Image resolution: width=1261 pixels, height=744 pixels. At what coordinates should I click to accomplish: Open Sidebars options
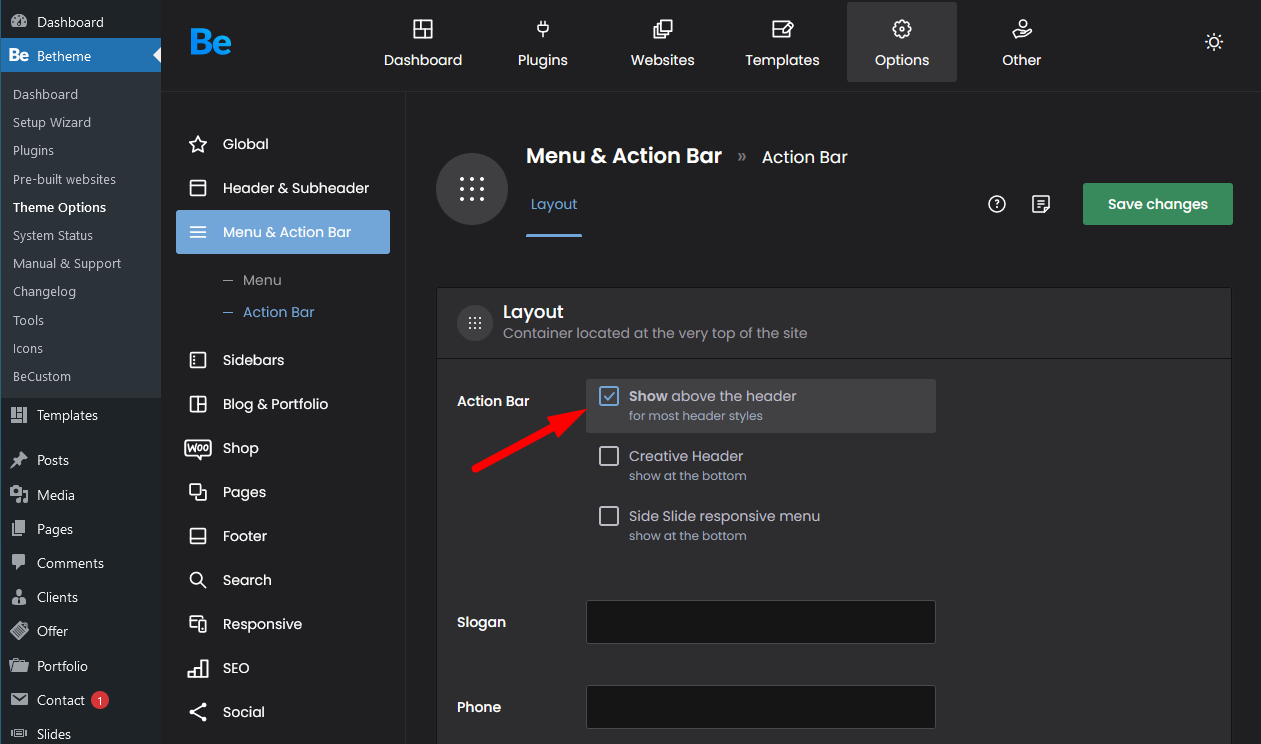click(283, 360)
